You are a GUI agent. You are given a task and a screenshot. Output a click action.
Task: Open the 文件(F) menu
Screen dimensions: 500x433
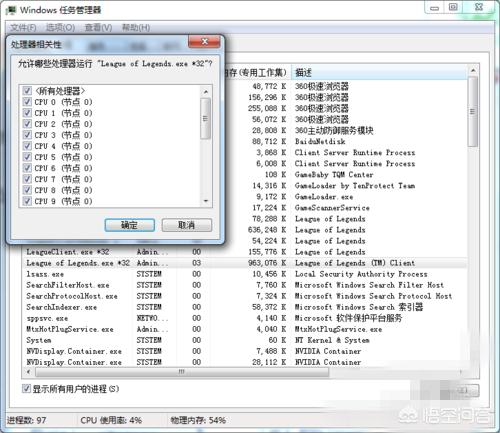(23, 28)
